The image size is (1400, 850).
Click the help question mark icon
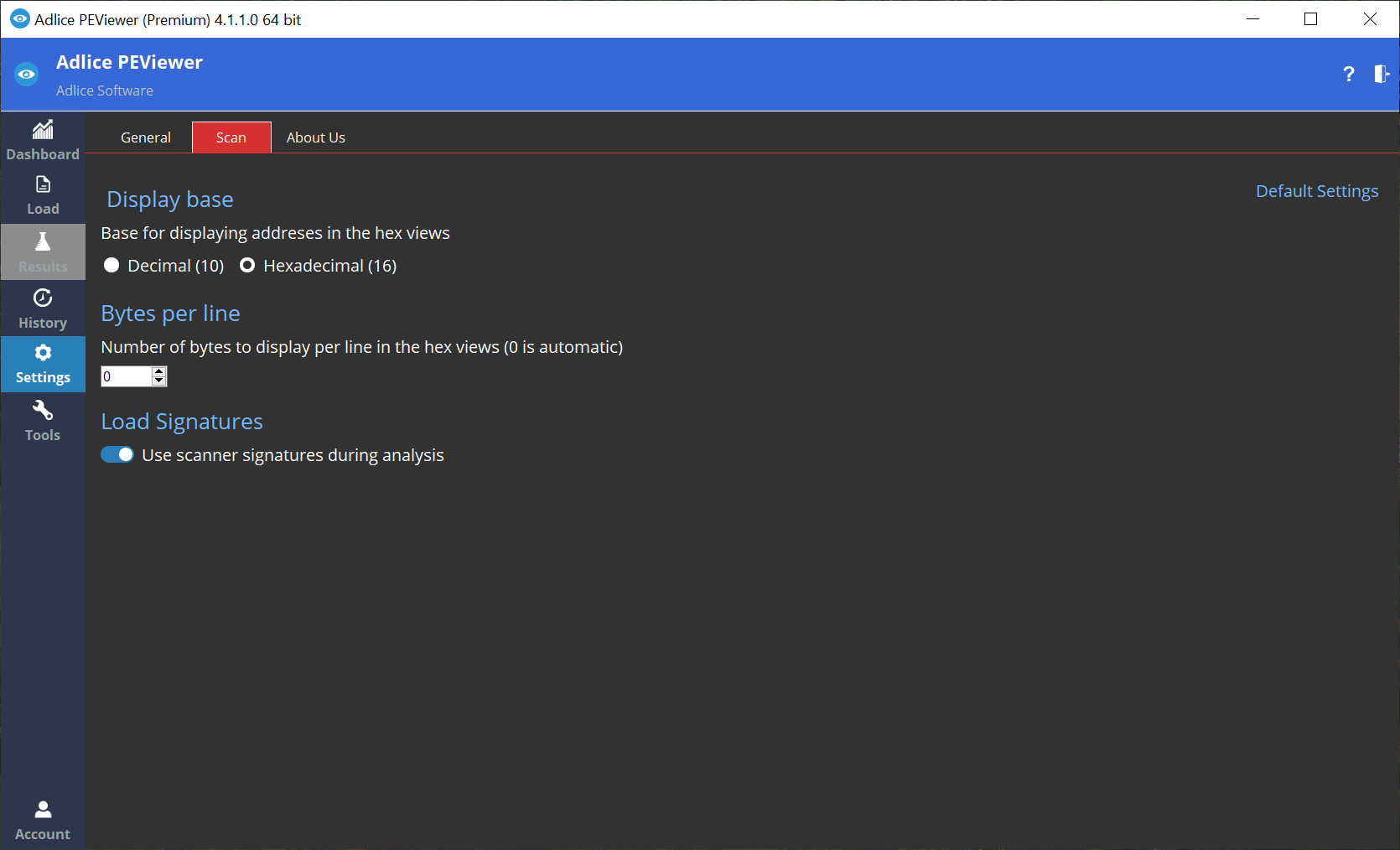1348,75
